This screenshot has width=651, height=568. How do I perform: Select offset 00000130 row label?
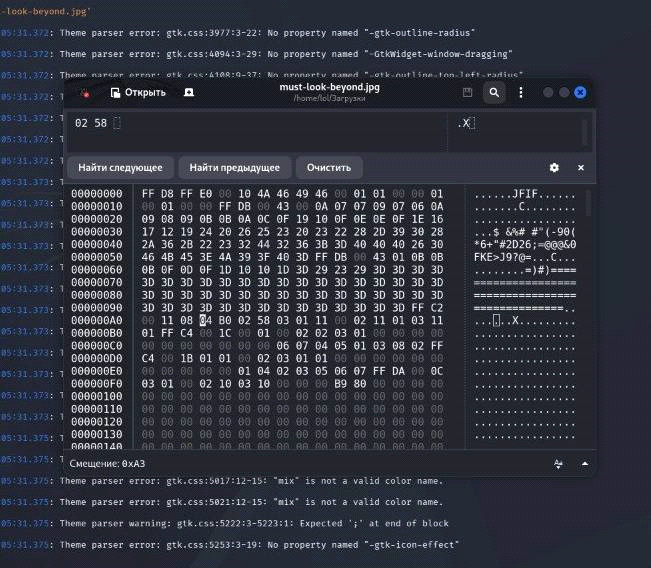click(x=97, y=434)
